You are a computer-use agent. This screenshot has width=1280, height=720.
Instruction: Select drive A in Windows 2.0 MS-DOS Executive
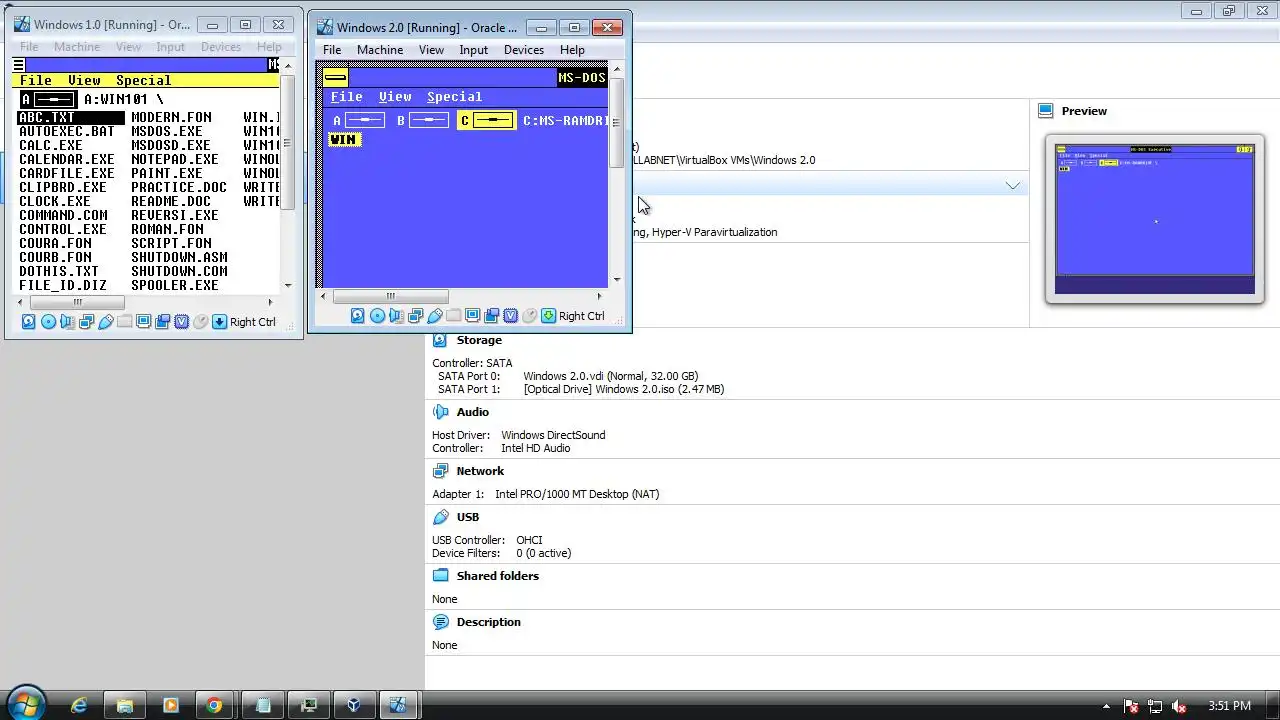click(x=358, y=120)
